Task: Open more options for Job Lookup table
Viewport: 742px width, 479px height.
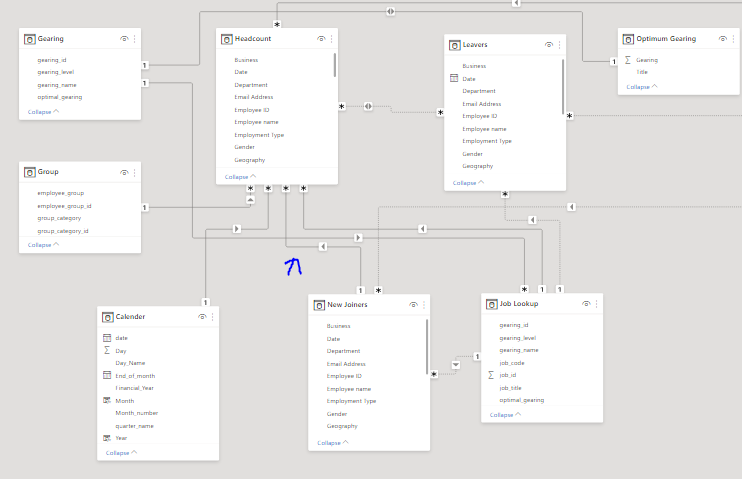Action: click(597, 304)
